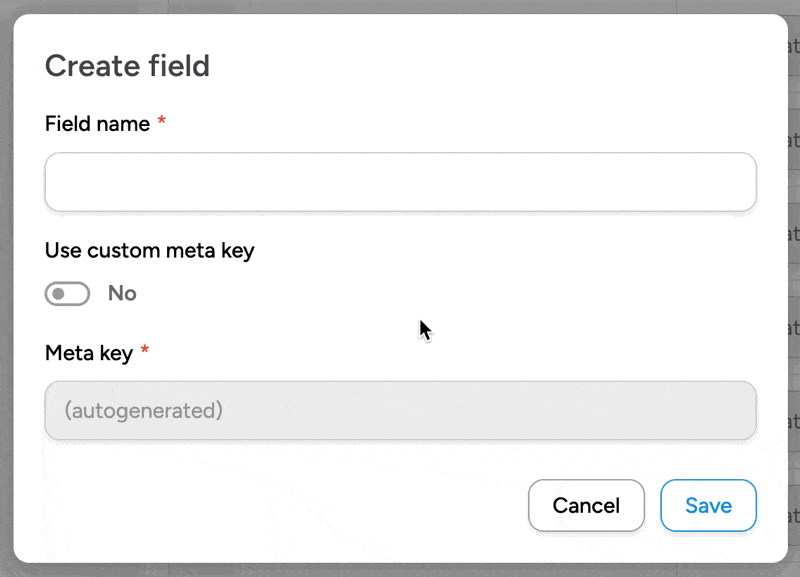800x577 pixels.
Task: Cancel the Create field dialog
Action: 586,506
